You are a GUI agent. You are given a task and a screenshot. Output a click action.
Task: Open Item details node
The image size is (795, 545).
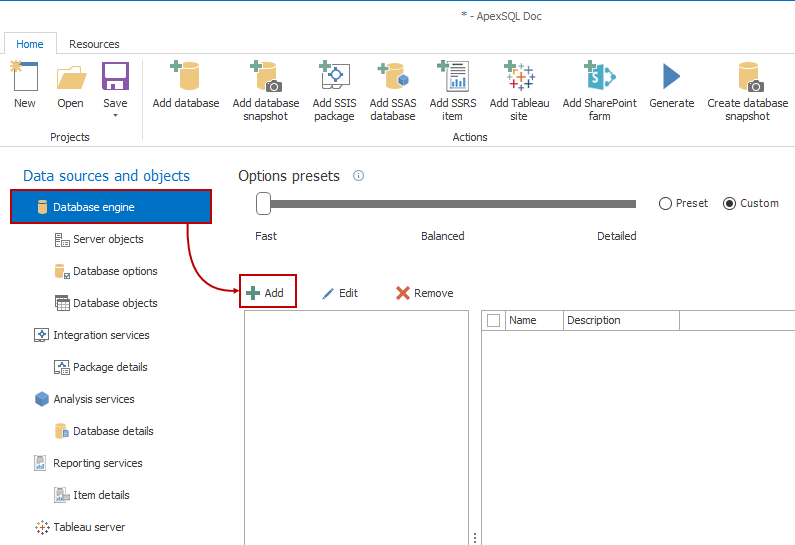92,495
